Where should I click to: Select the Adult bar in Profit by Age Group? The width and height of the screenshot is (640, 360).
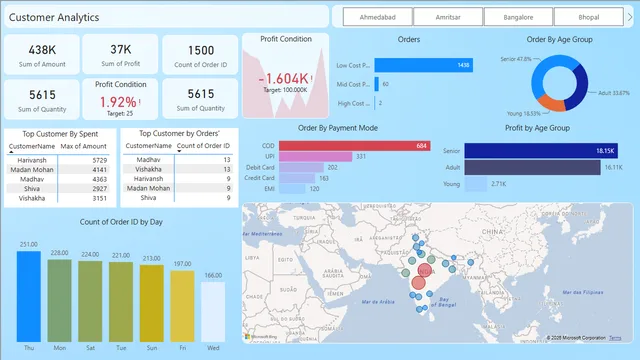point(532,167)
